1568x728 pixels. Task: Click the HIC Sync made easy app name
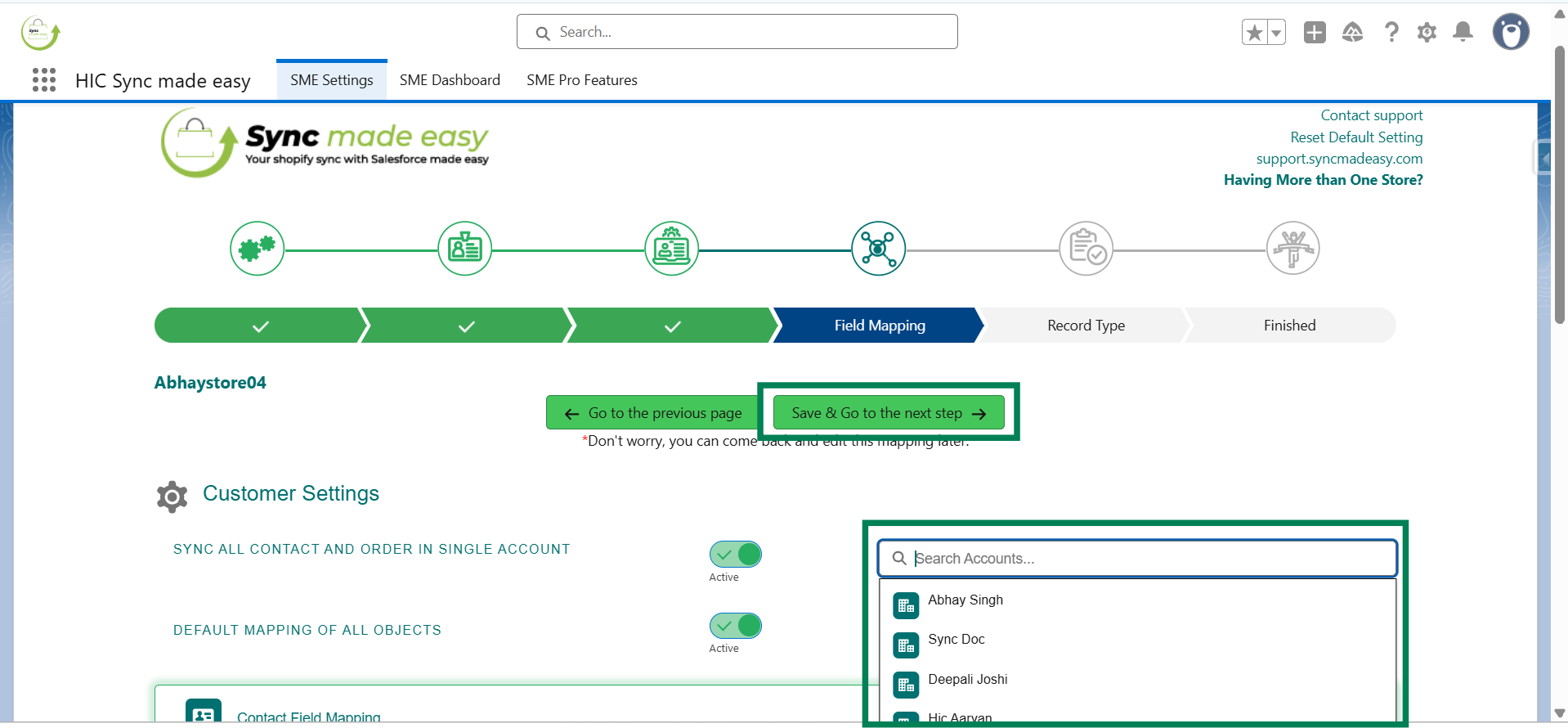pyautogui.click(x=163, y=81)
